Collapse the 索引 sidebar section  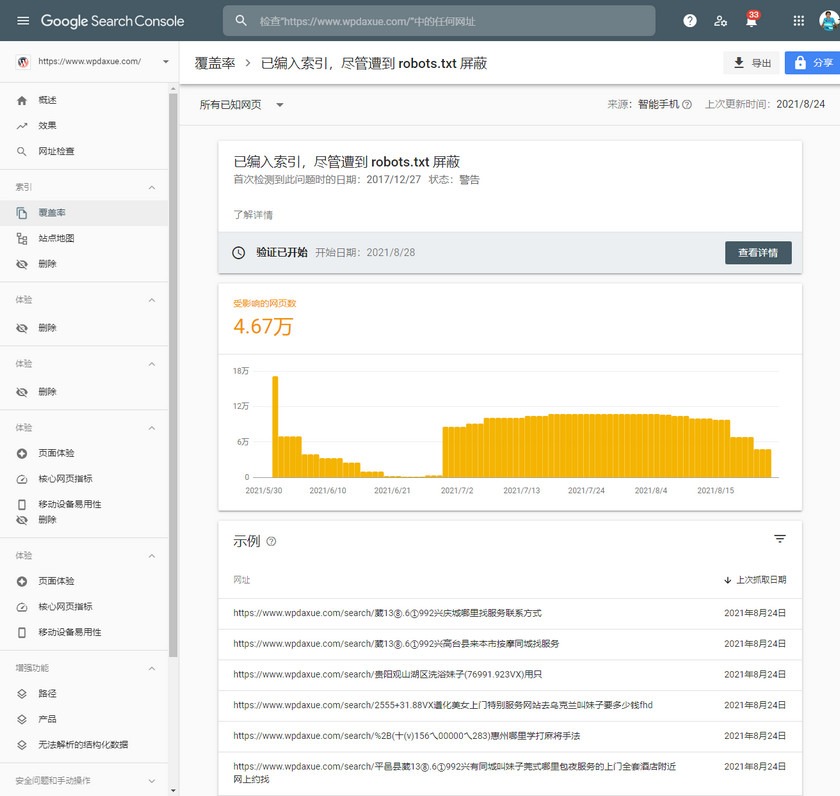click(x=152, y=187)
